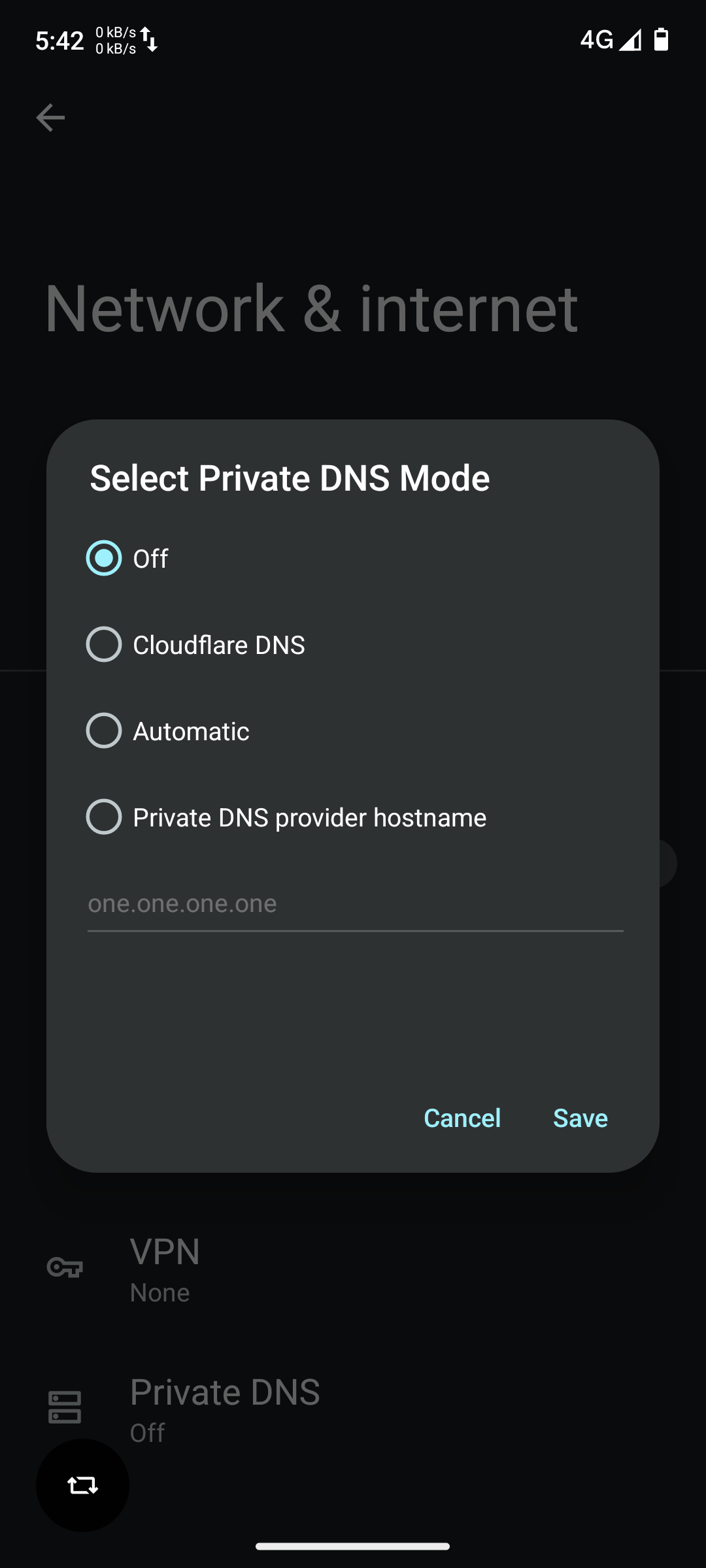Tap the back arrow icon
The image size is (706, 1568).
[x=50, y=118]
